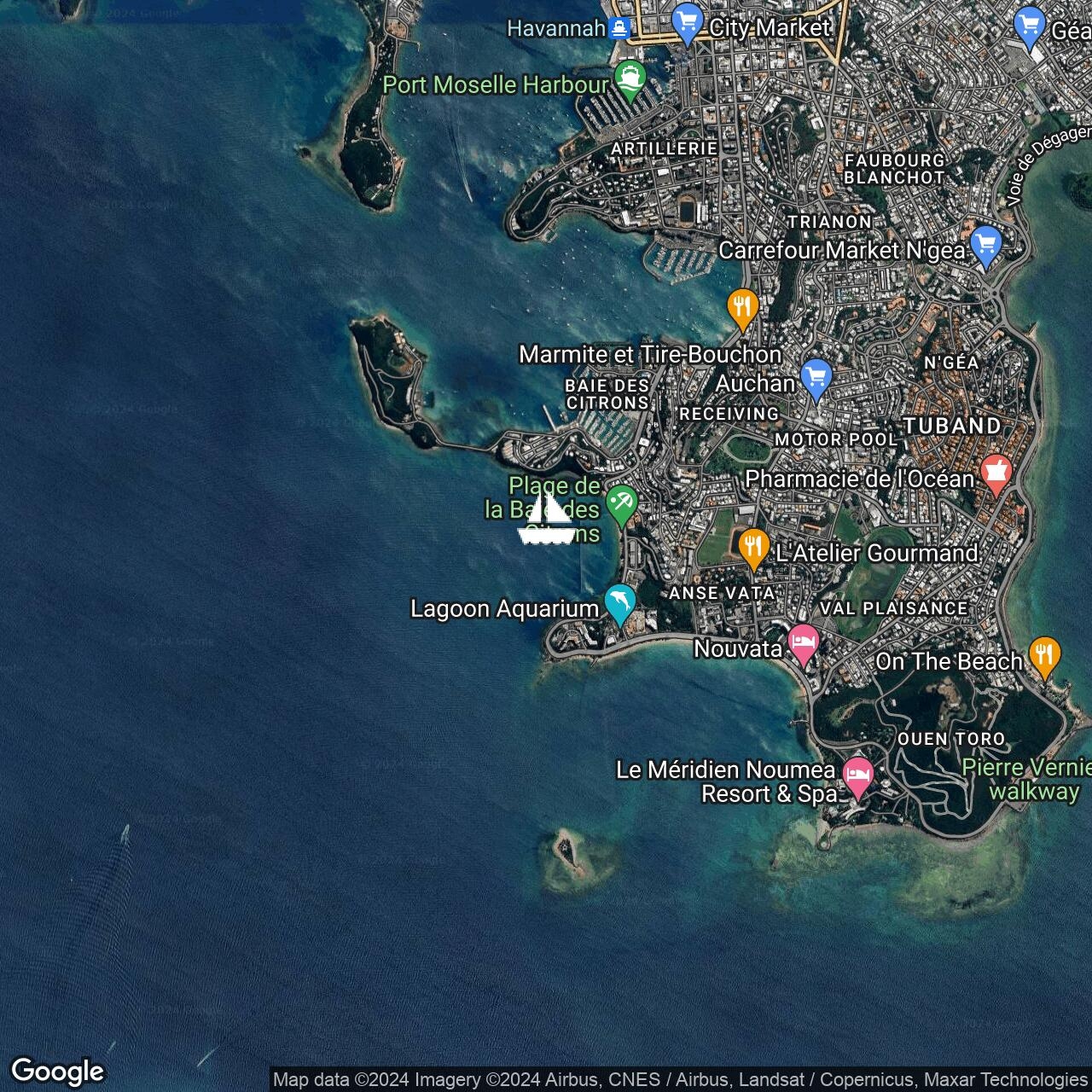Image resolution: width=1092 pixels, height=1092 pixels.
Task: Click the Google logo
Action: pyautogui.click(x=57, y=1071)
